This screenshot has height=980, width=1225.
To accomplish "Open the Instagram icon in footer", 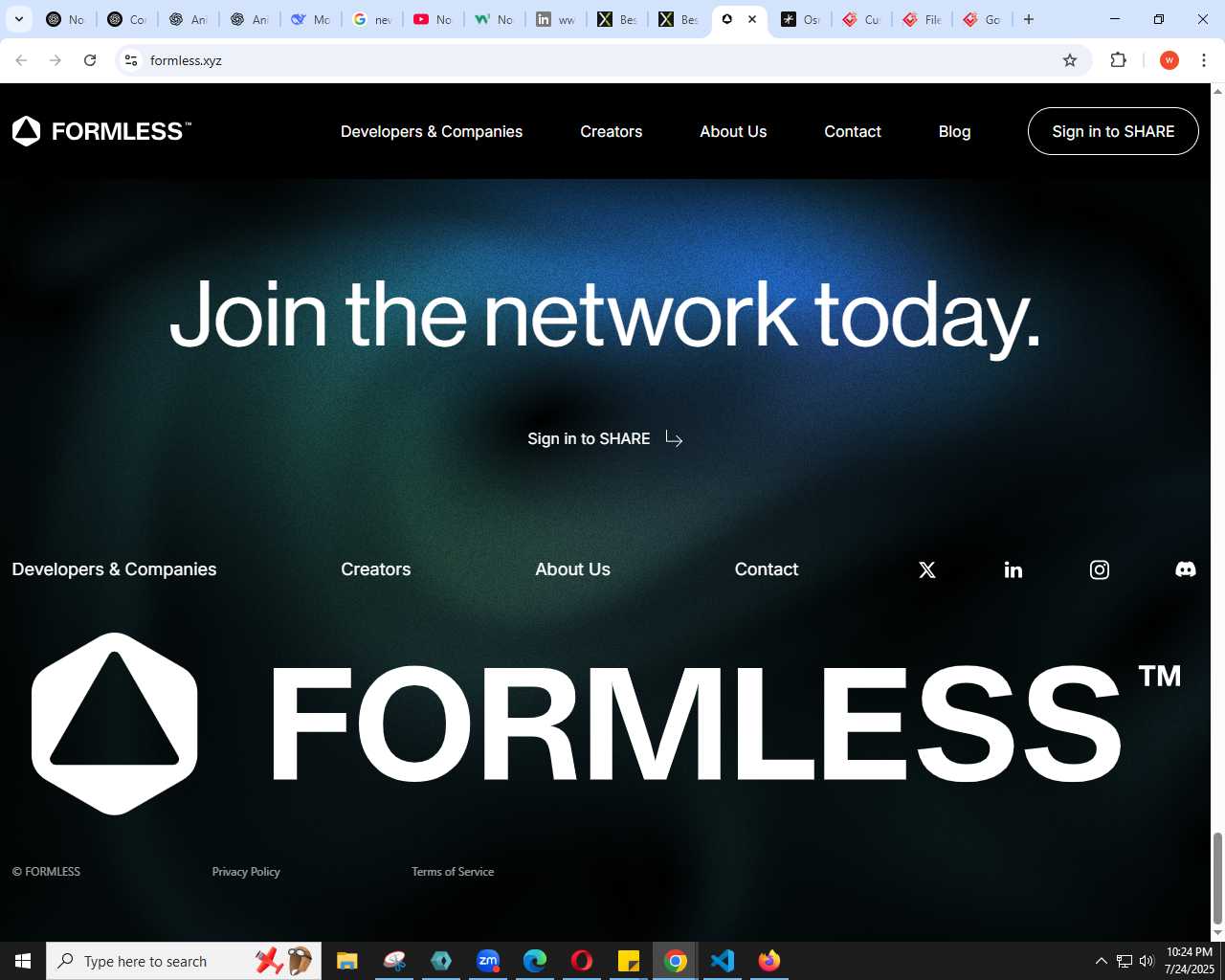I will pos(1100,570).
